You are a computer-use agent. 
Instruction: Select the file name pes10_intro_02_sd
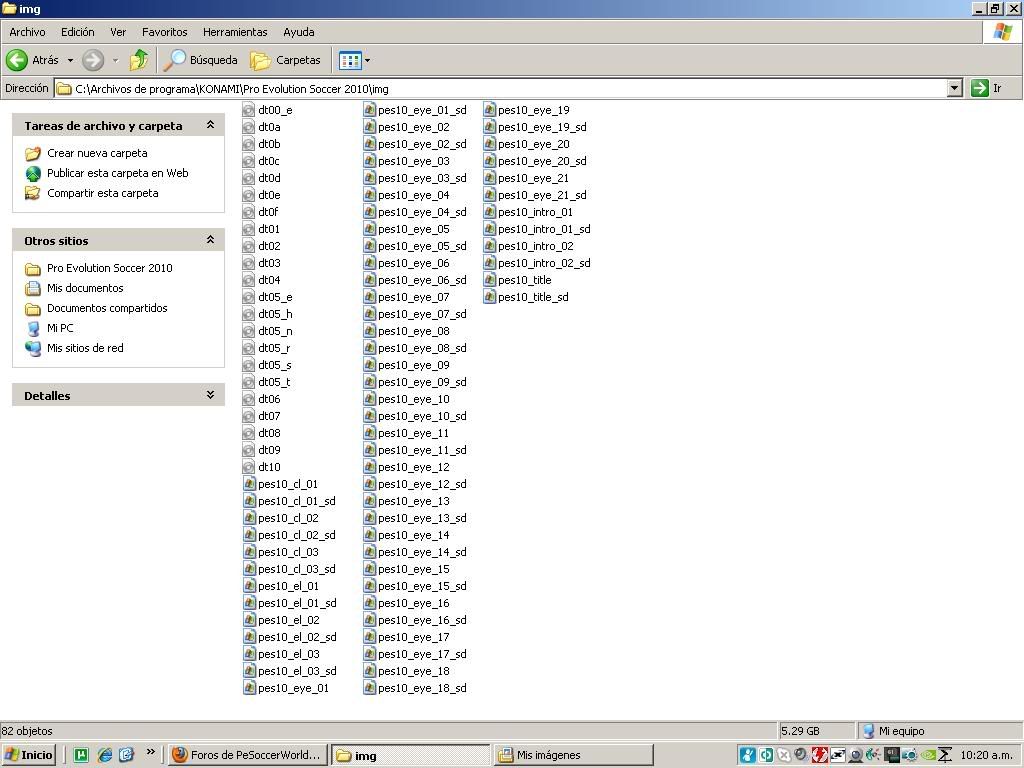click(545, 263)
